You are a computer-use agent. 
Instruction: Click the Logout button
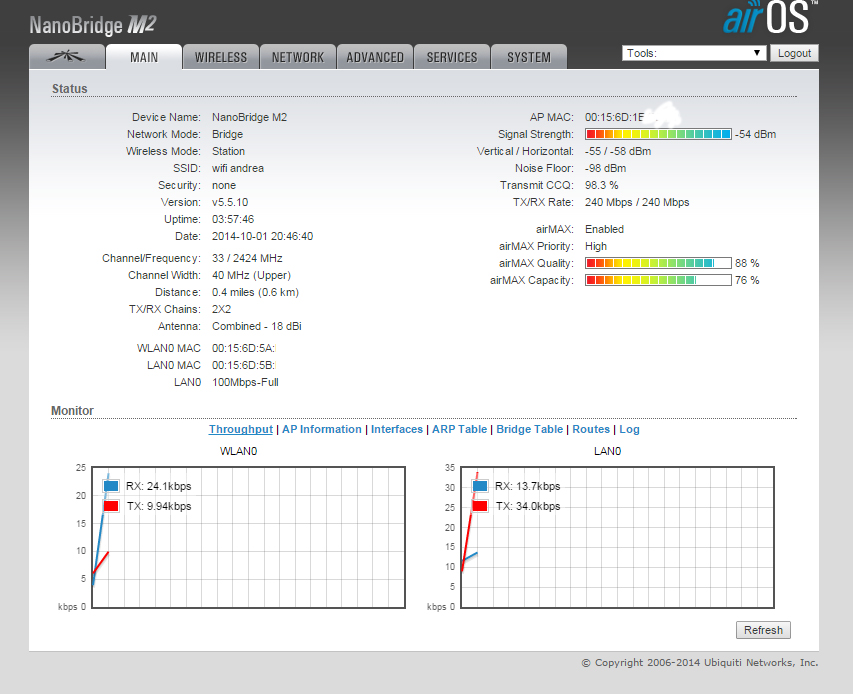[x=794, y=53]
